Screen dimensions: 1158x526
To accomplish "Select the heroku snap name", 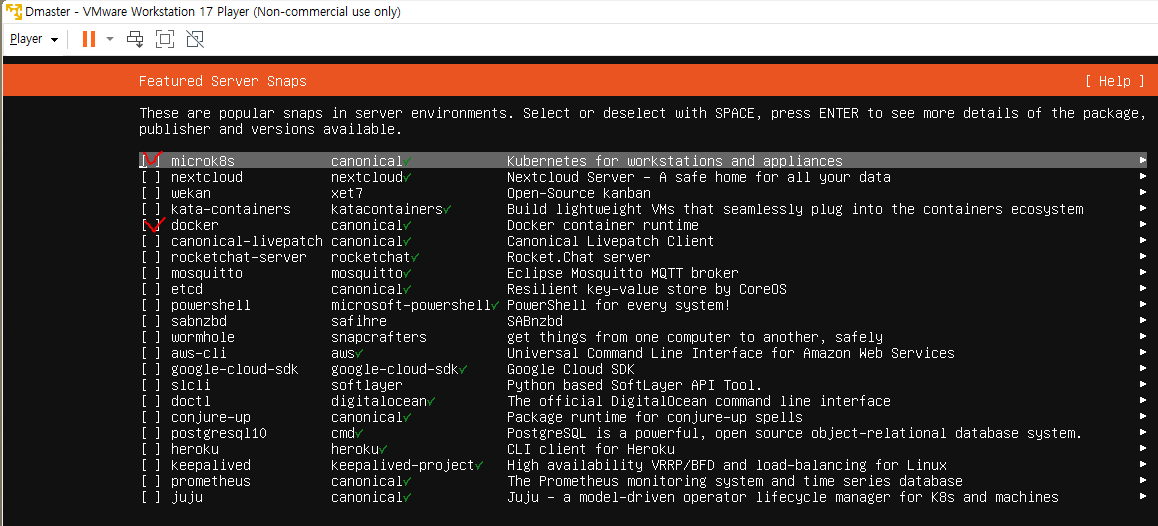I will pos(195,449).
